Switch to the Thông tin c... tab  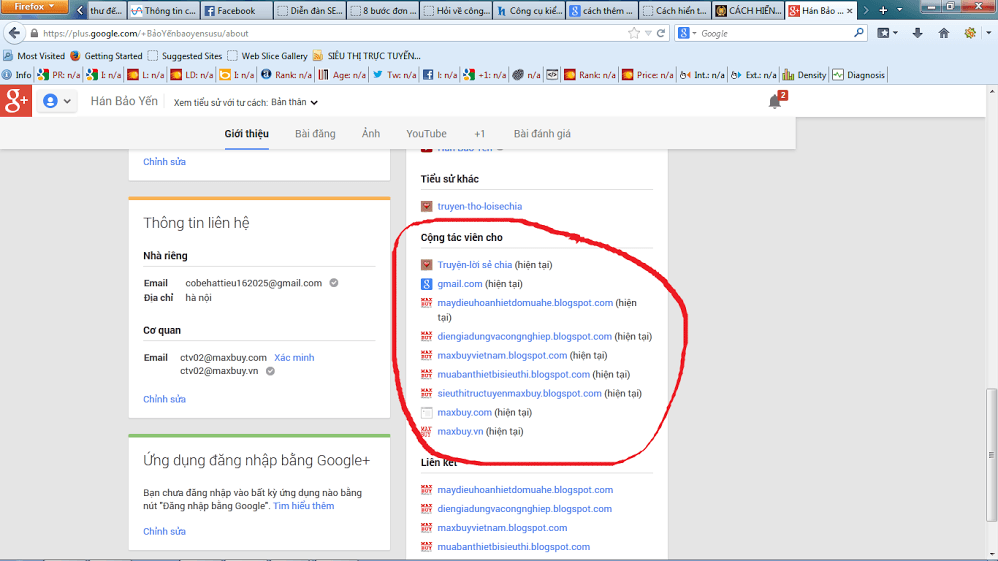tap(164, 11)
